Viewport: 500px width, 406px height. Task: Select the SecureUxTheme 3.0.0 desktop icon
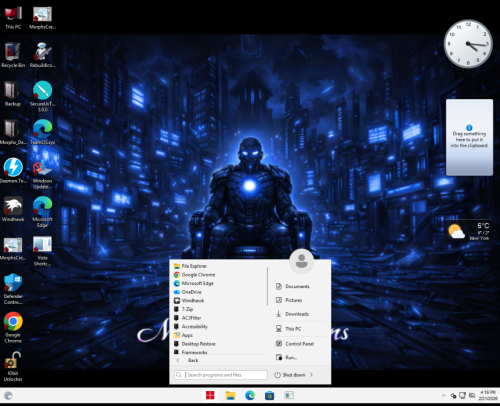42,97
